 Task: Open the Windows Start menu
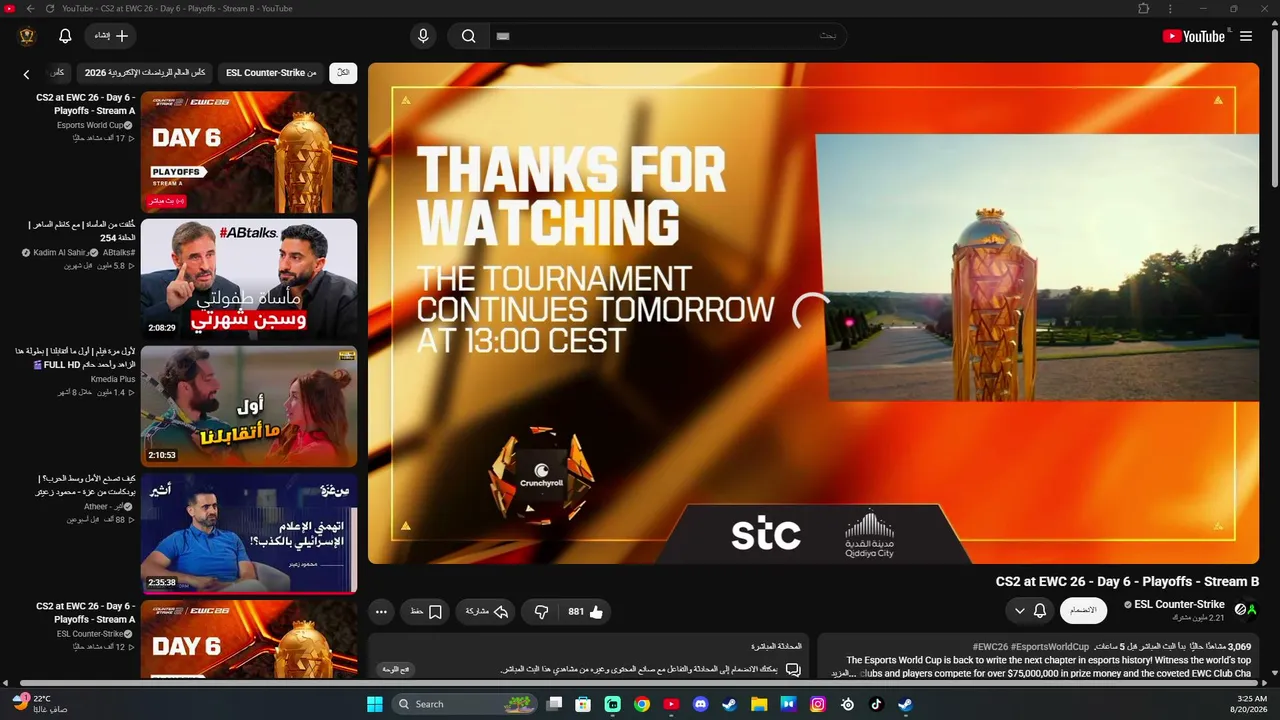374,704
